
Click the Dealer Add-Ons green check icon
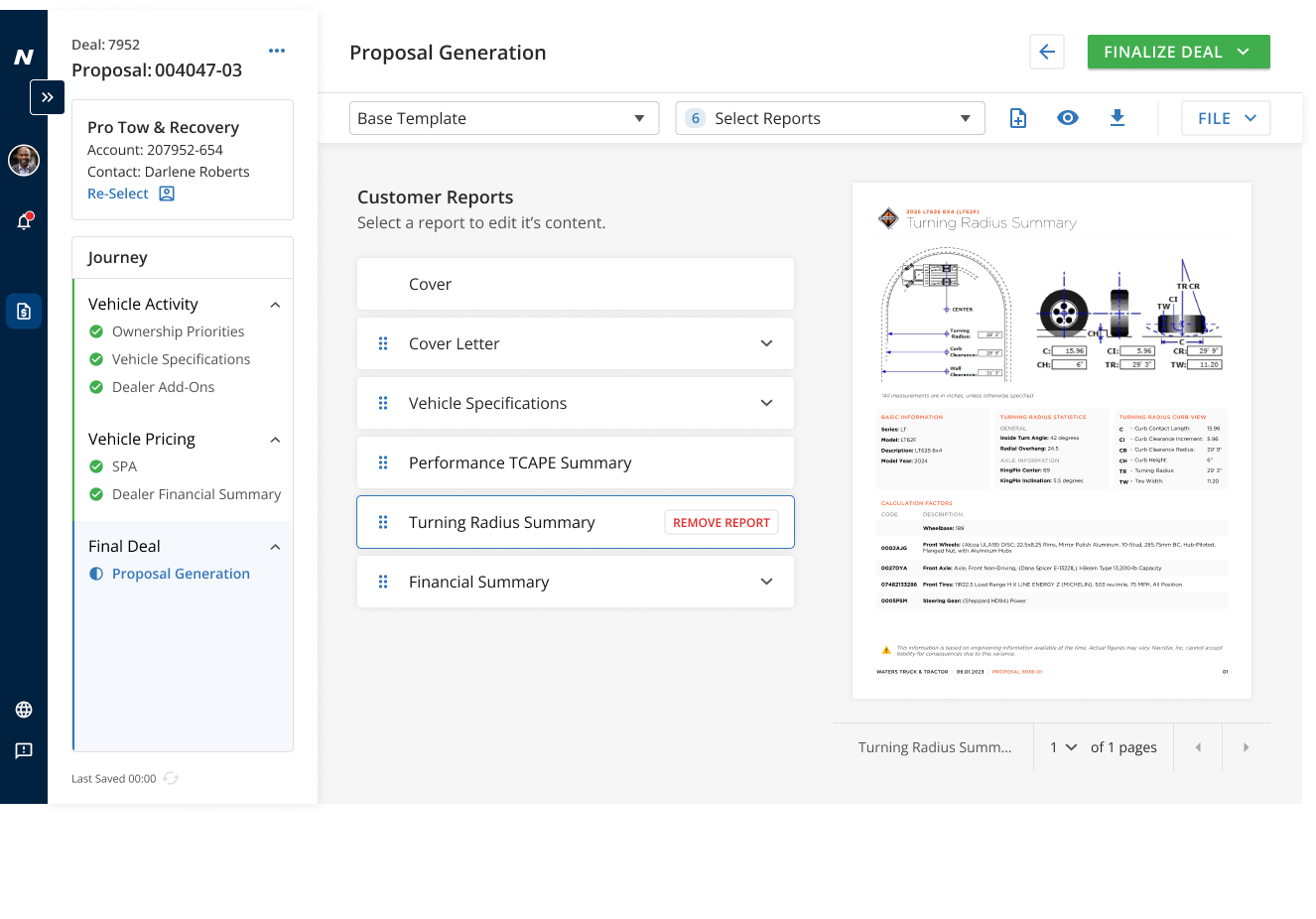(x=96, y=387)
